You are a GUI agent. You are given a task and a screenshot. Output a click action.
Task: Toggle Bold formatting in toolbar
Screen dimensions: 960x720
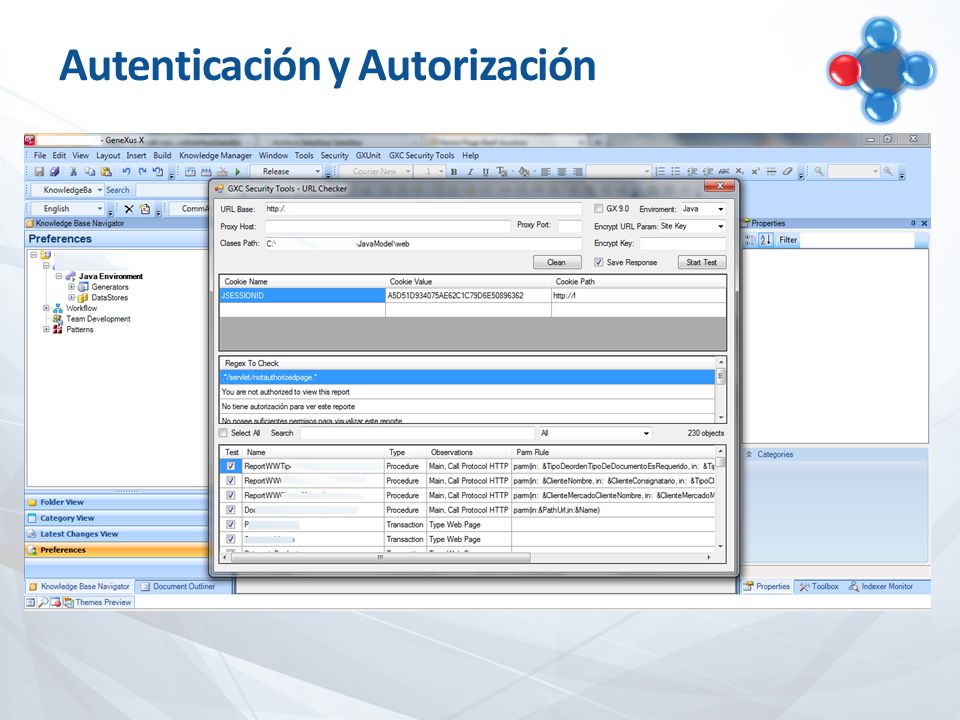pyautogui.click(x=454, y=172)
